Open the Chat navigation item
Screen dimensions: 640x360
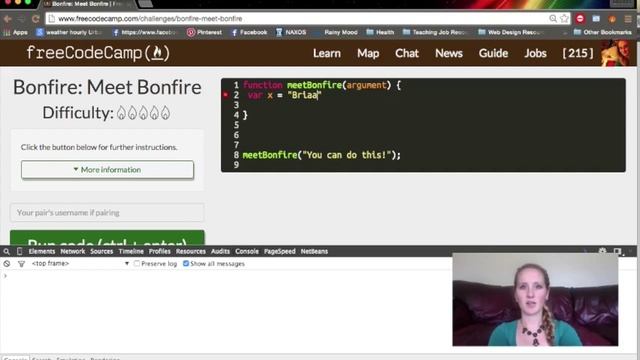pos(407,53)
